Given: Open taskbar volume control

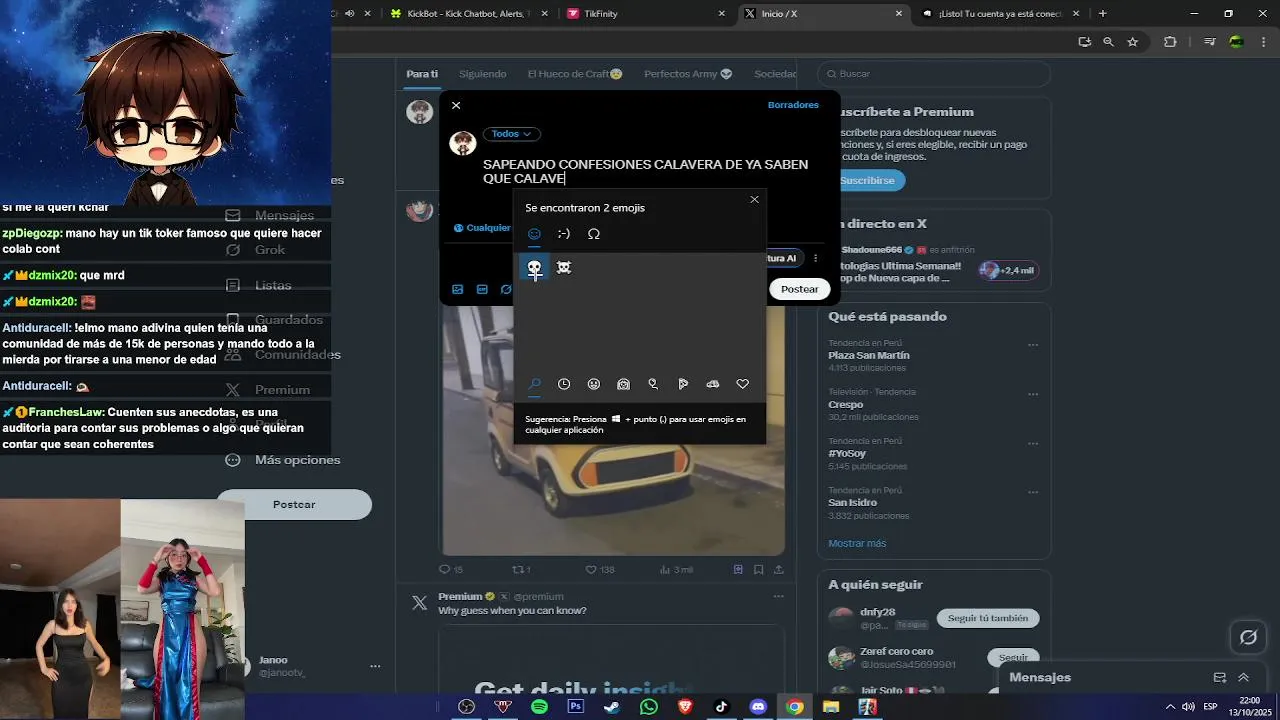Looking at the screenshot, I should pyautogui.click(x=1188, y=707).
